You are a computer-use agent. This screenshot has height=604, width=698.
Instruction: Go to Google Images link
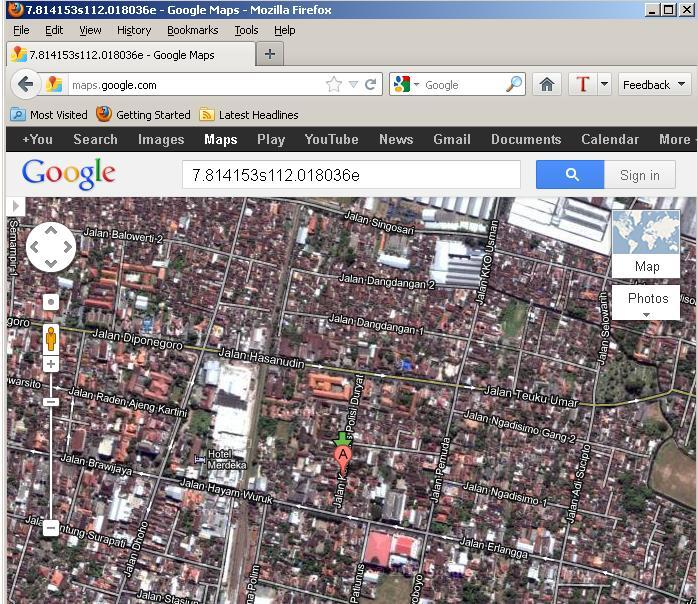161,139
